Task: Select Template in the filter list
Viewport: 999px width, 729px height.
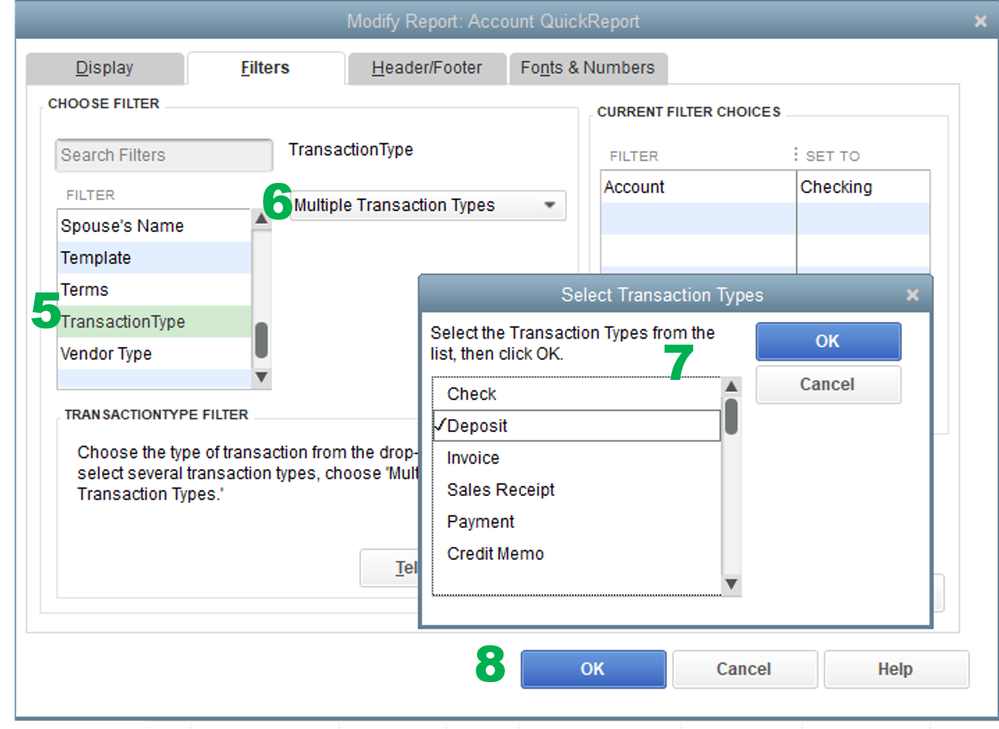Action: coord(154,257)
